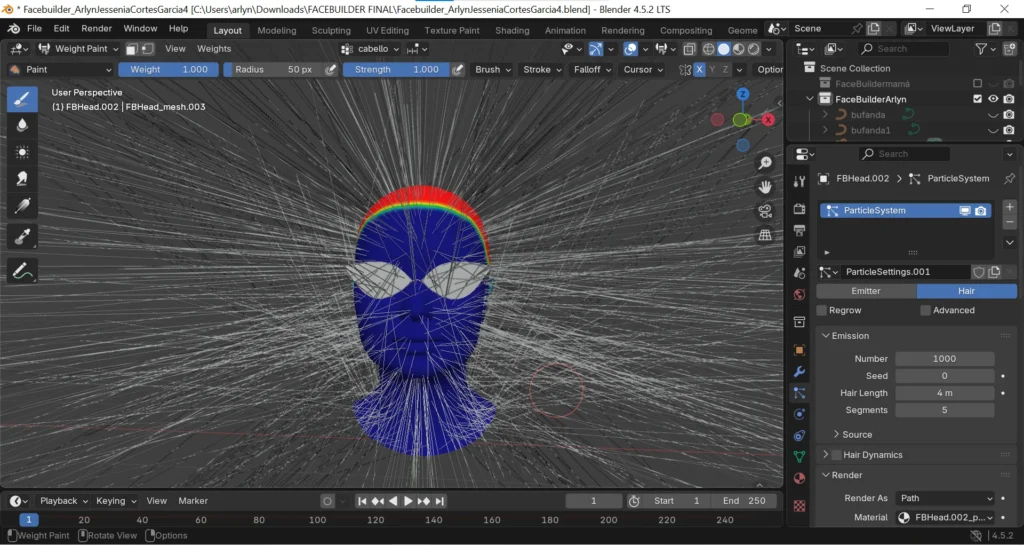Open the Render As Path dropdown

(x=945, y=498)
